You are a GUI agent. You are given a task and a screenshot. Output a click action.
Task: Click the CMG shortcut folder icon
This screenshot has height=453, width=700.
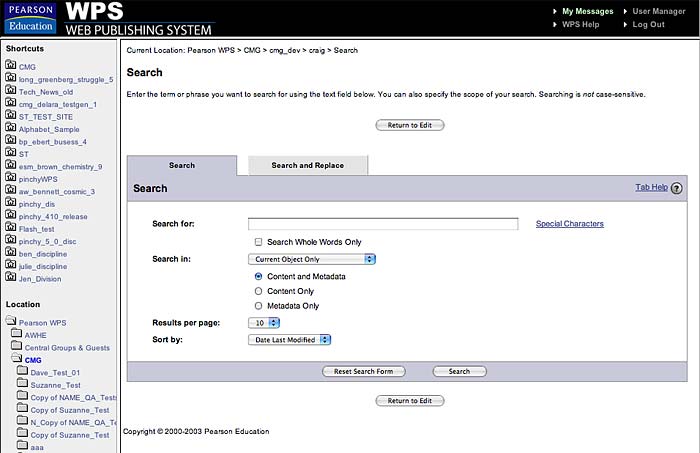[x=11, y=65]
